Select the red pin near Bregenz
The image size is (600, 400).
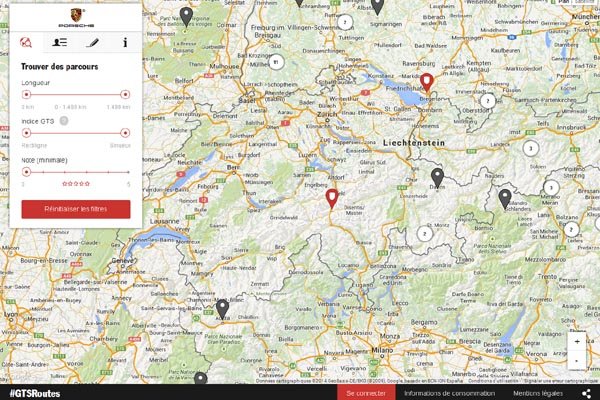(427, 82)
